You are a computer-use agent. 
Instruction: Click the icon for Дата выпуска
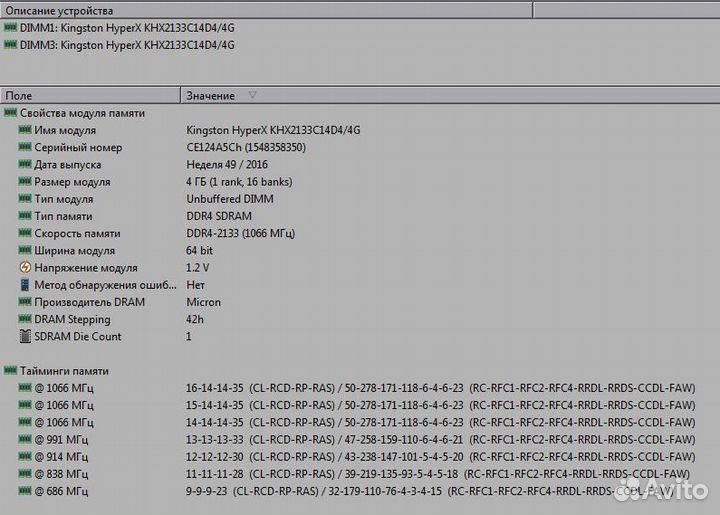tap(25, 164)
